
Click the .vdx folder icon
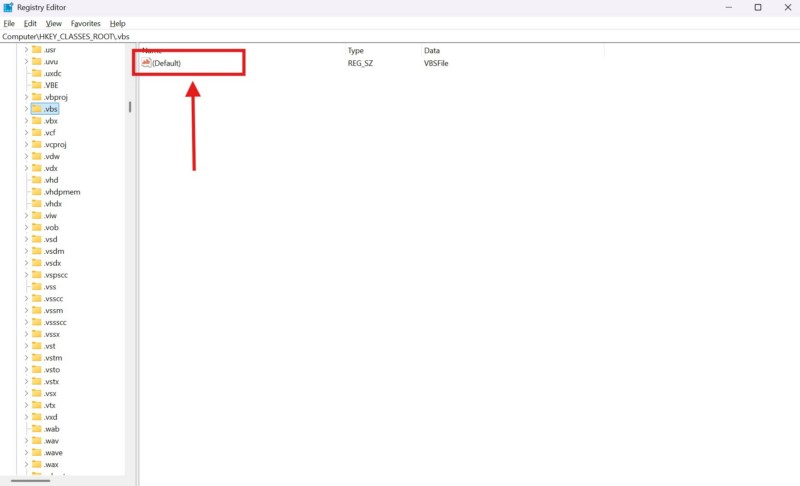(37, 168)
